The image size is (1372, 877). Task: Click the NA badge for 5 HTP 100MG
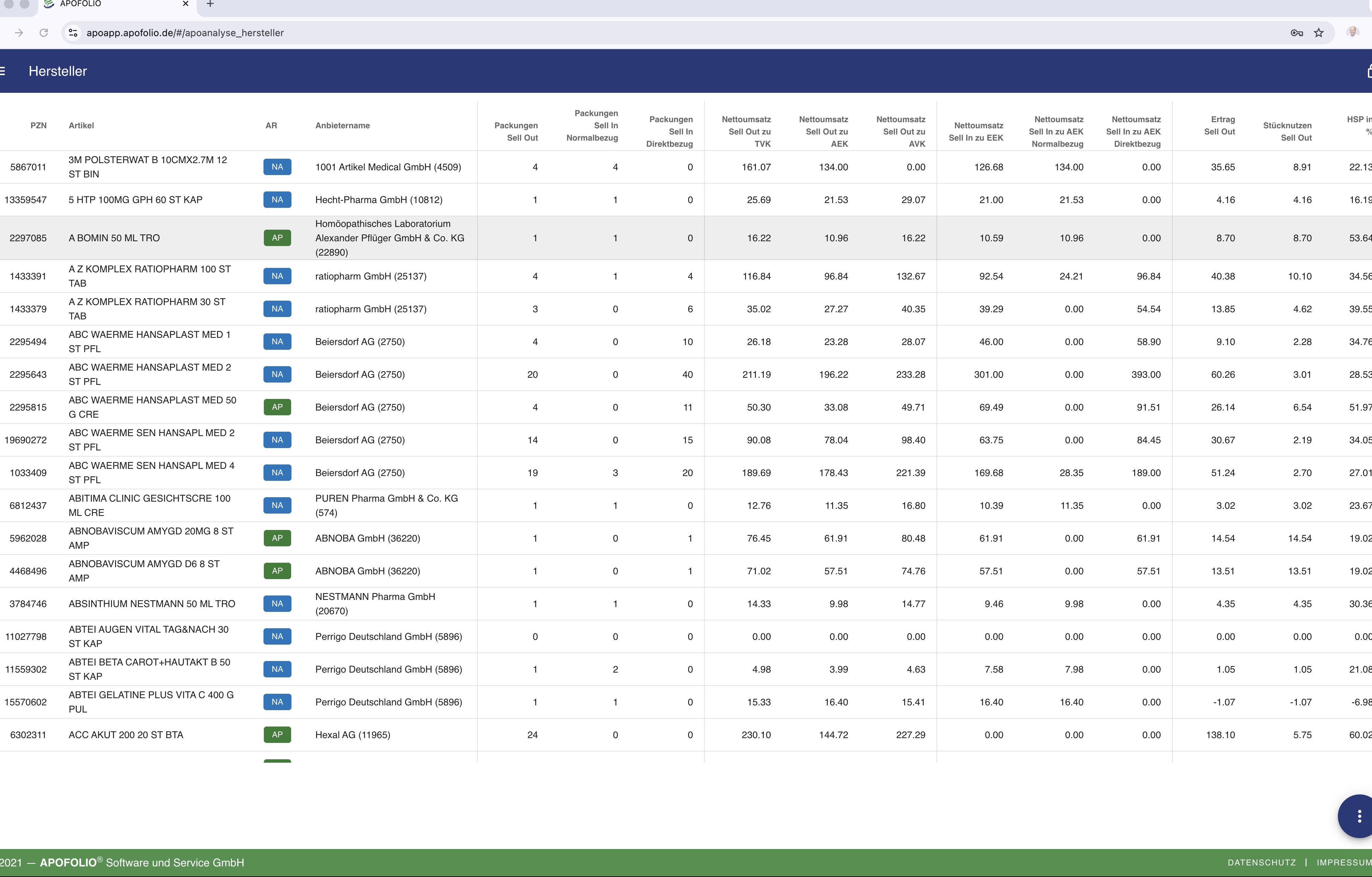tap(277, 200)
